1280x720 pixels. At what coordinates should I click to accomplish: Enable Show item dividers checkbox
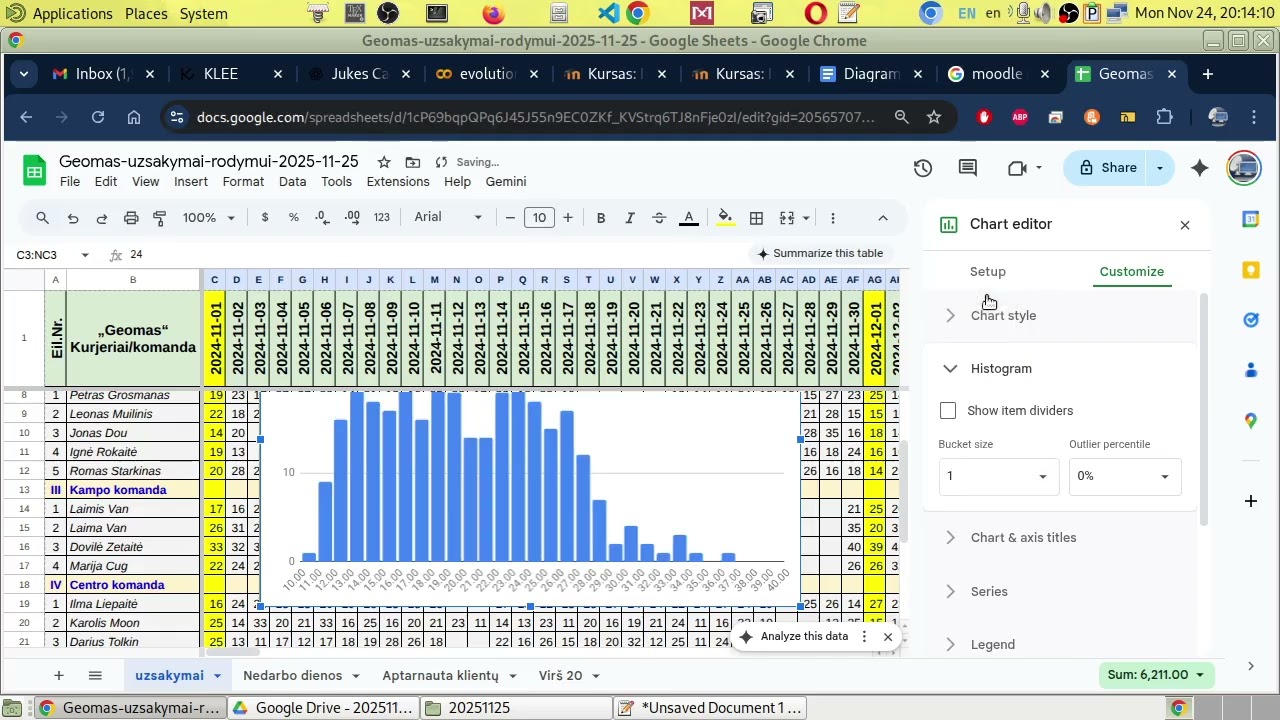pyautogui.click(x=948, y=411)
